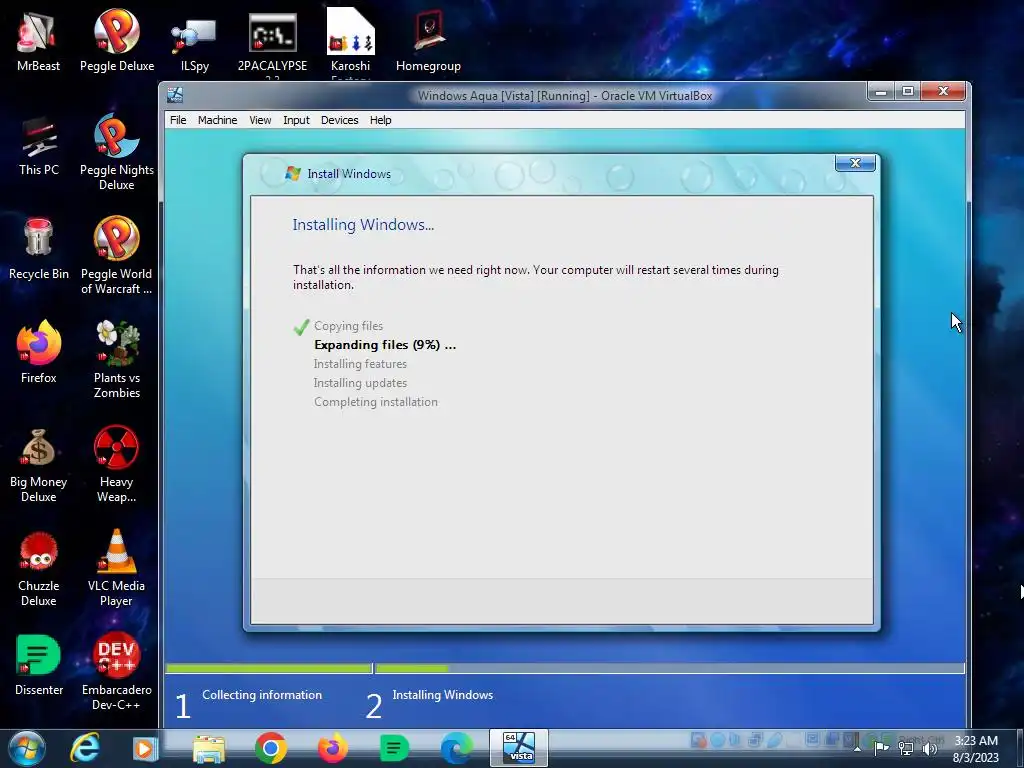Image resolution: width=1024 pixels, height=768 pixels.
Task: Open Firefox from the taskbar
Action: click(332, 748)
